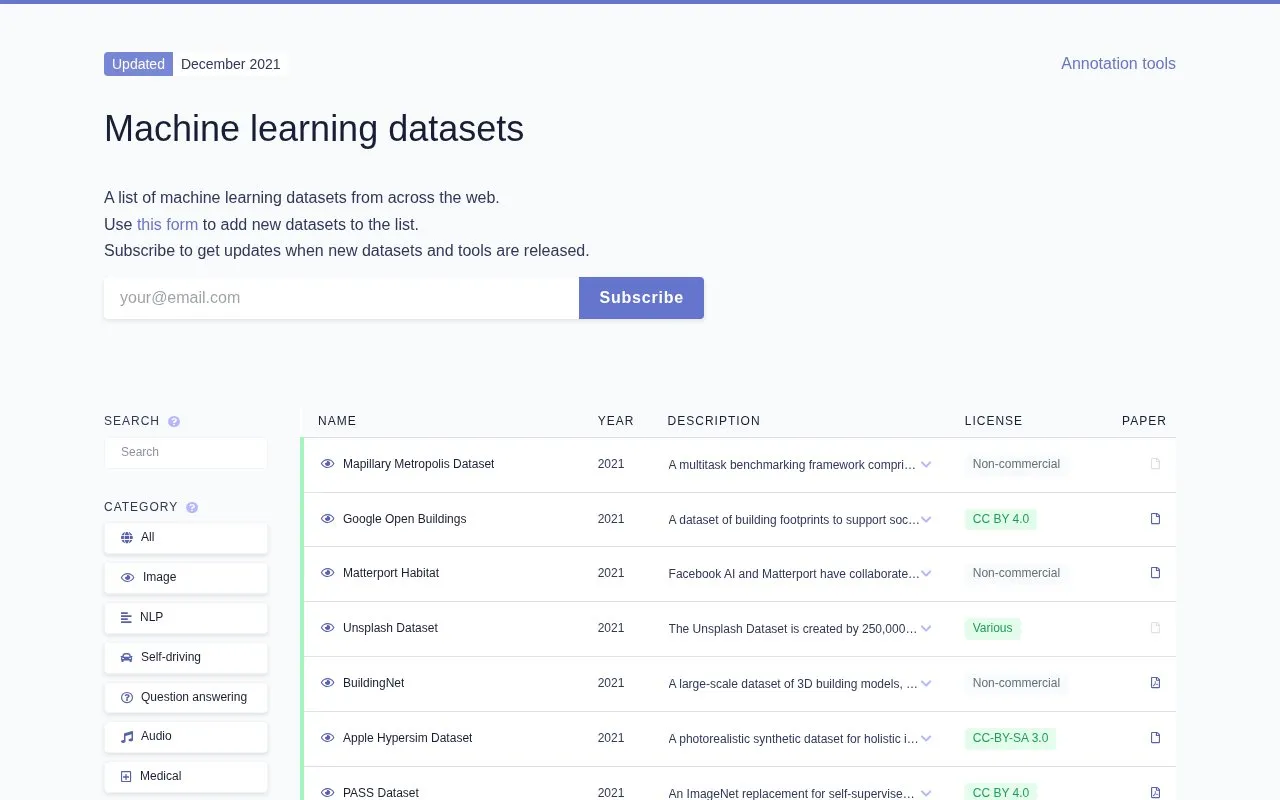Open Mapillary Metropolis Dataset name link
The width and height of the screenshot is (1280, 800).
(418, 464)
